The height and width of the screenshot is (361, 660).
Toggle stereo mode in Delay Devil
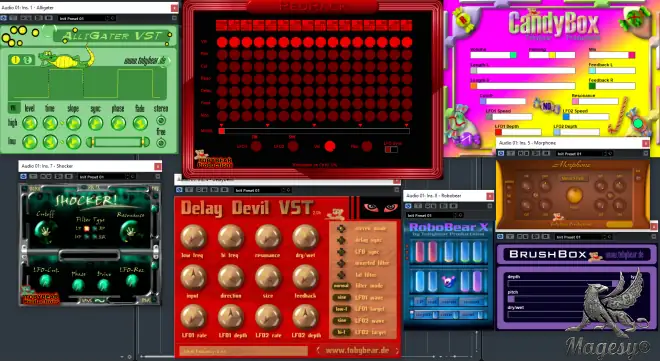click(341, 228)
